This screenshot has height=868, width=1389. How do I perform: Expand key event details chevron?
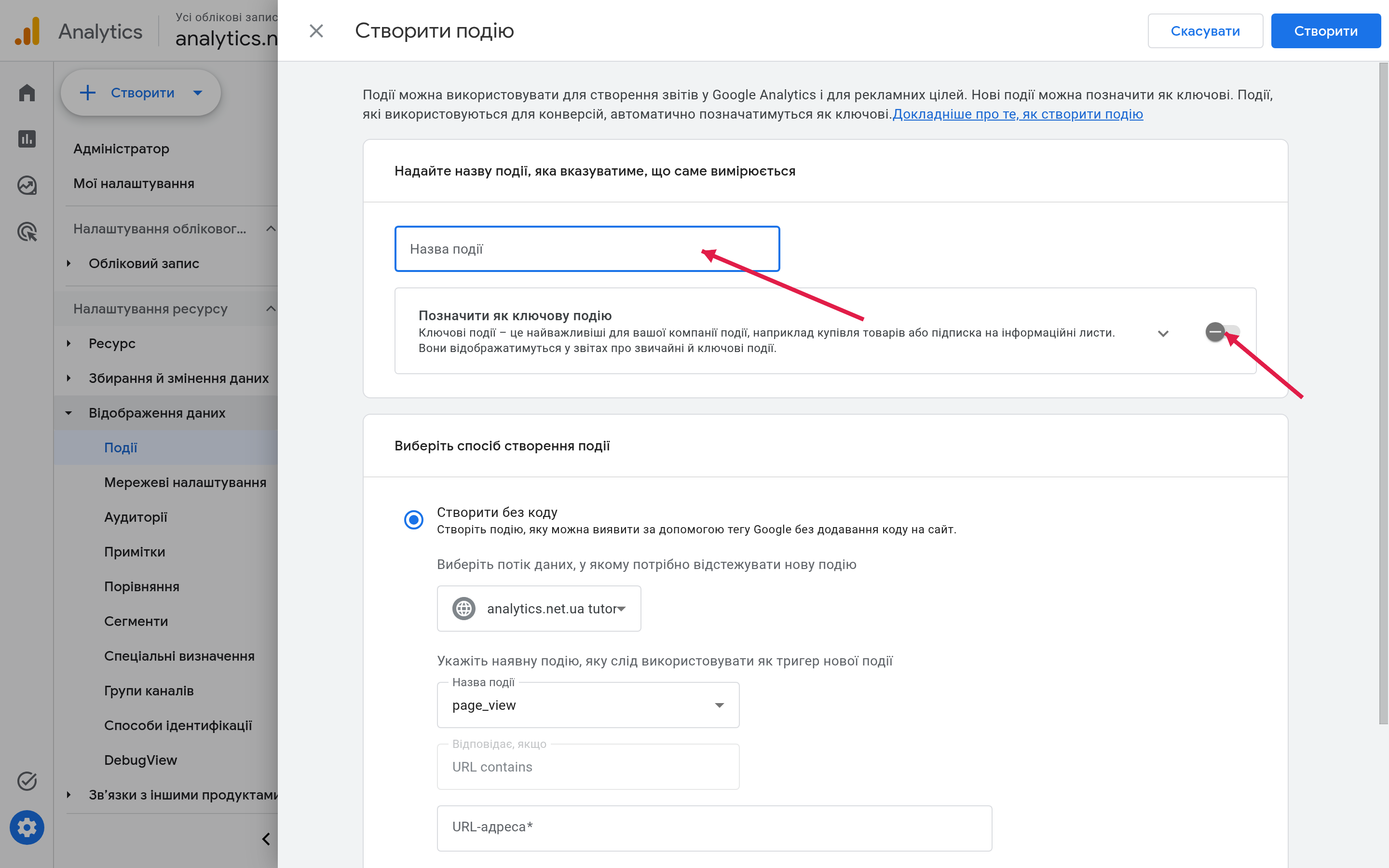1163,334
